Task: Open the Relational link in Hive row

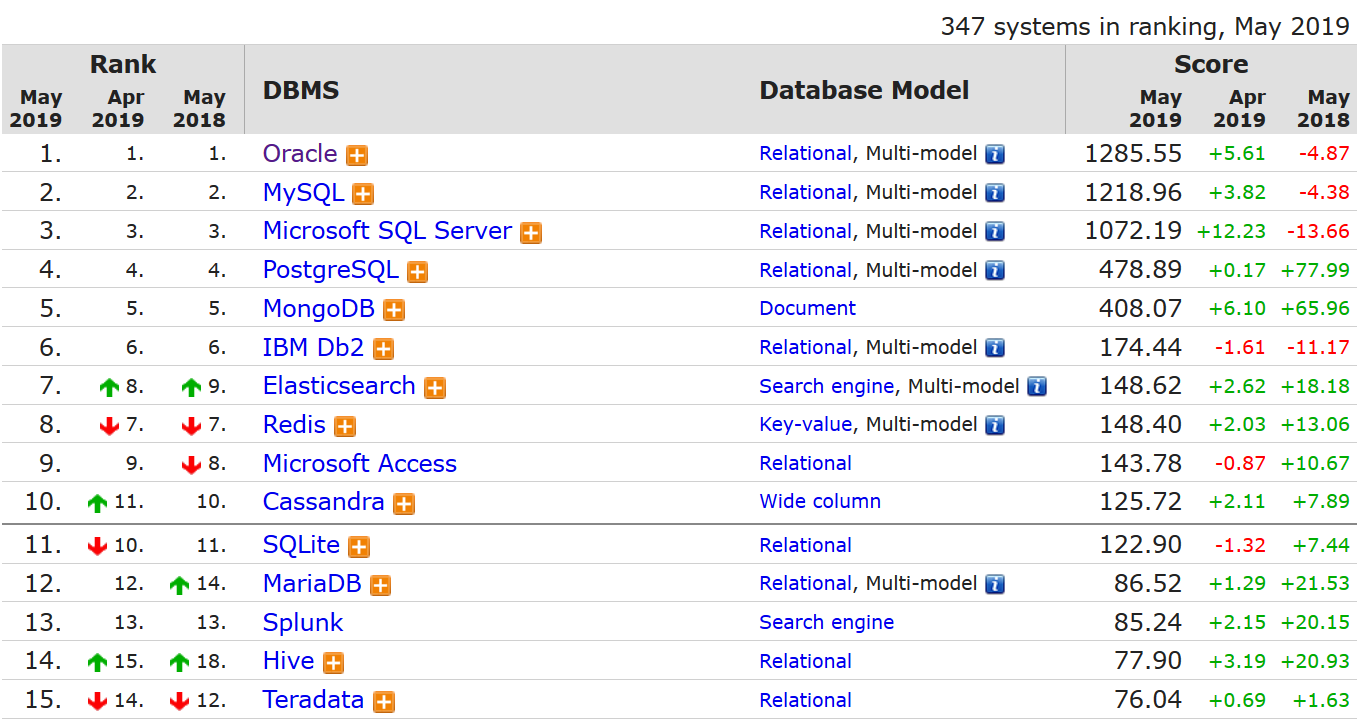Action: 806,661
